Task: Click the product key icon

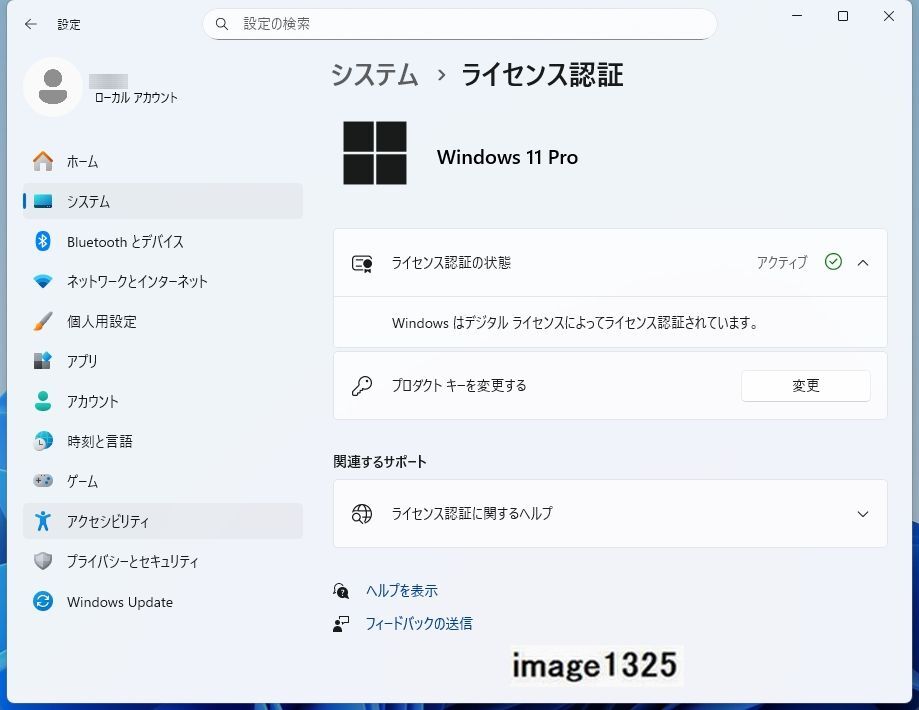Action: [x=362, y=386]
